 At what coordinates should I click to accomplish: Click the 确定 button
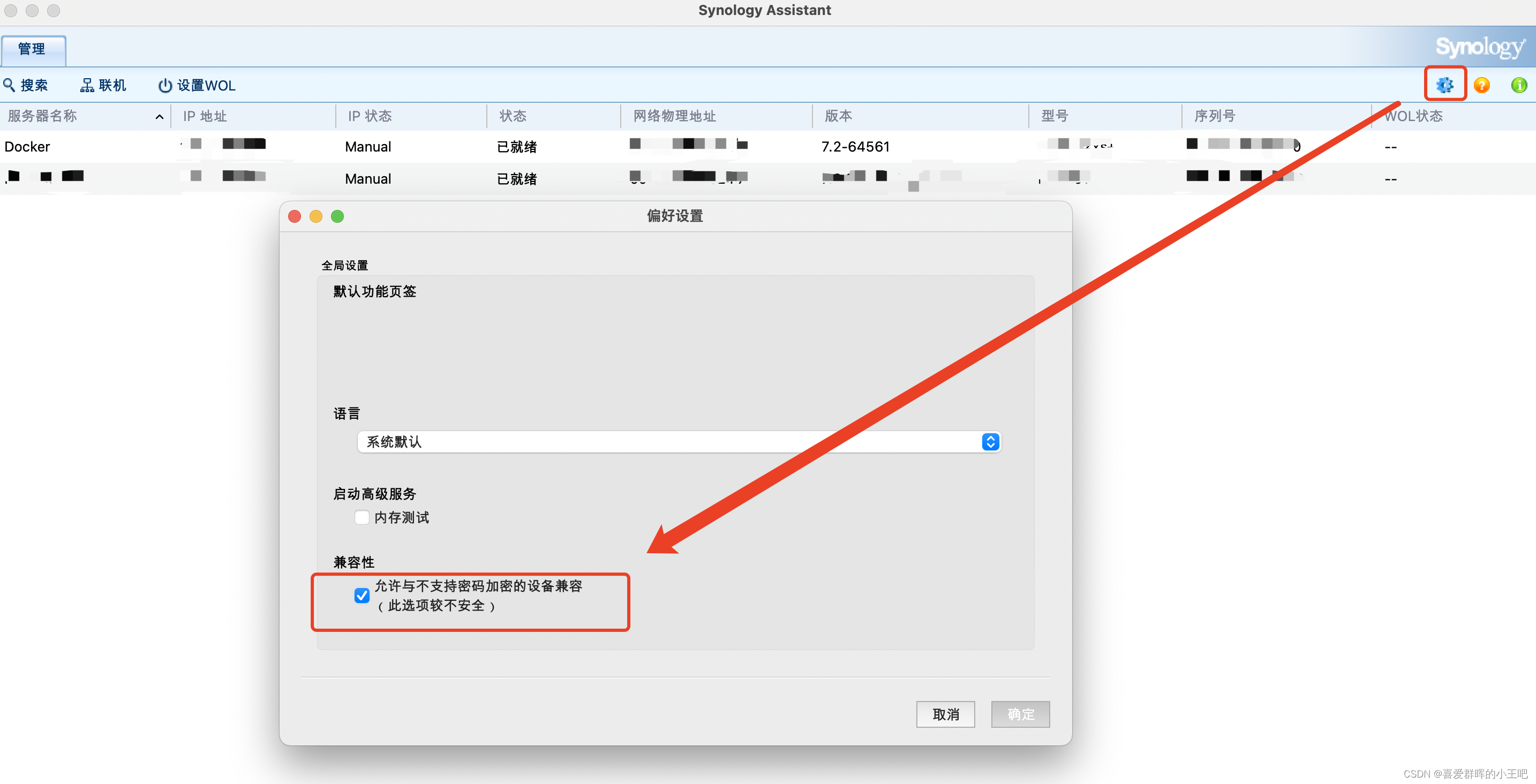point(1020,714)
